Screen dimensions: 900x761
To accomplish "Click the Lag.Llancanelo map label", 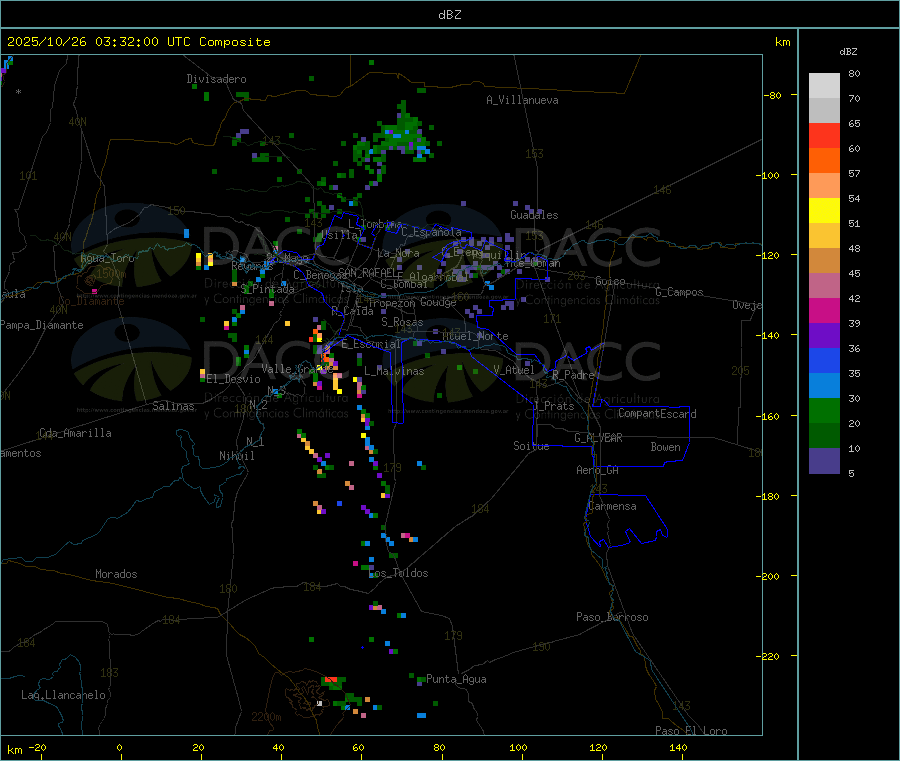I will point(63,695).
